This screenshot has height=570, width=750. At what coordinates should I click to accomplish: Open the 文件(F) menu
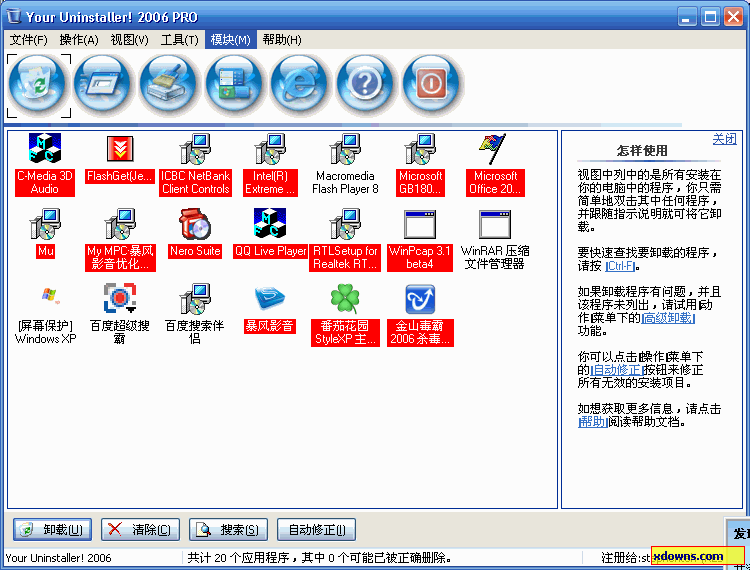tap(29, 40)
